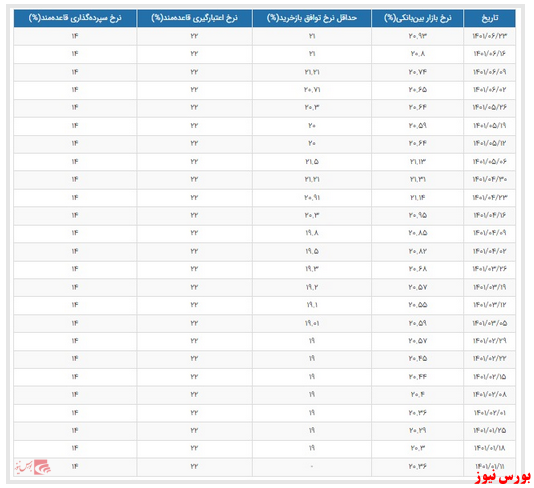
Task: Click the نرخ اعتبارگیری قاعده‌مند(%) header
Action: click(194, 18)
